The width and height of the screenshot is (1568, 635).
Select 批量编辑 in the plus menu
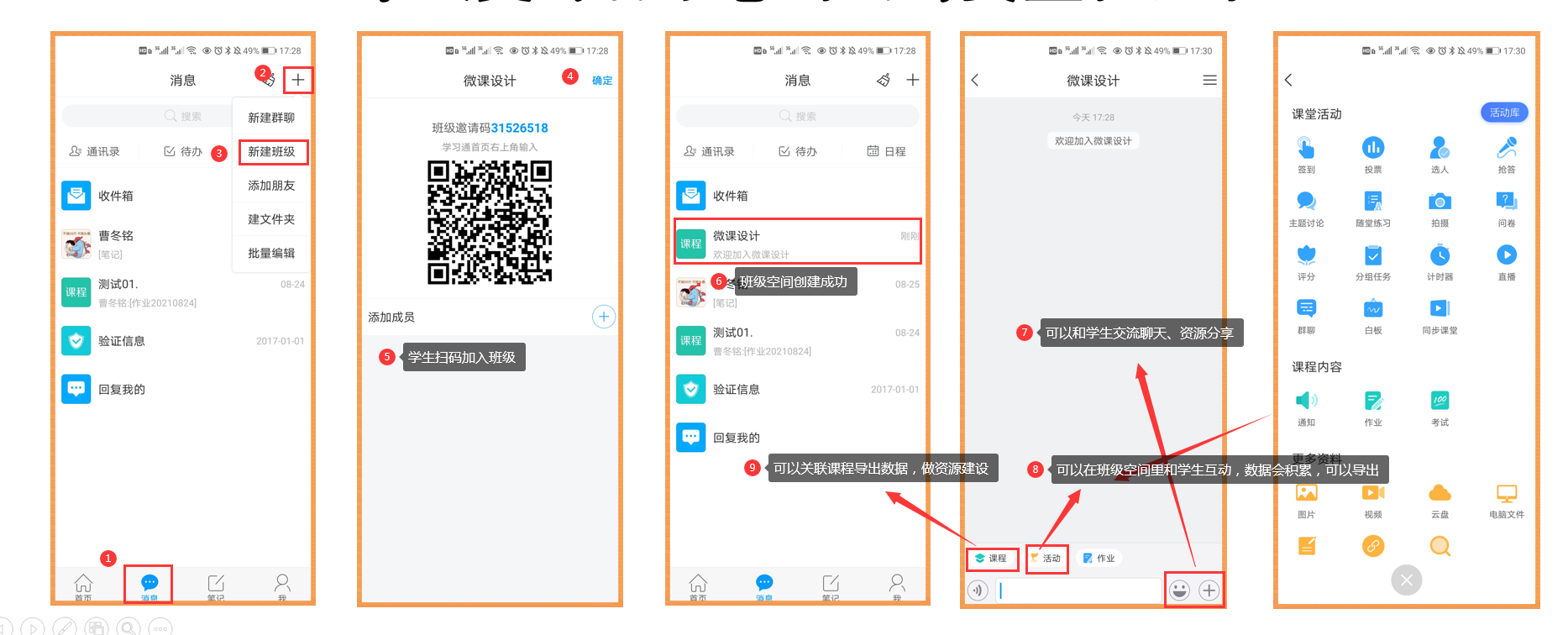pyautogui.click(x=271, y=253)
